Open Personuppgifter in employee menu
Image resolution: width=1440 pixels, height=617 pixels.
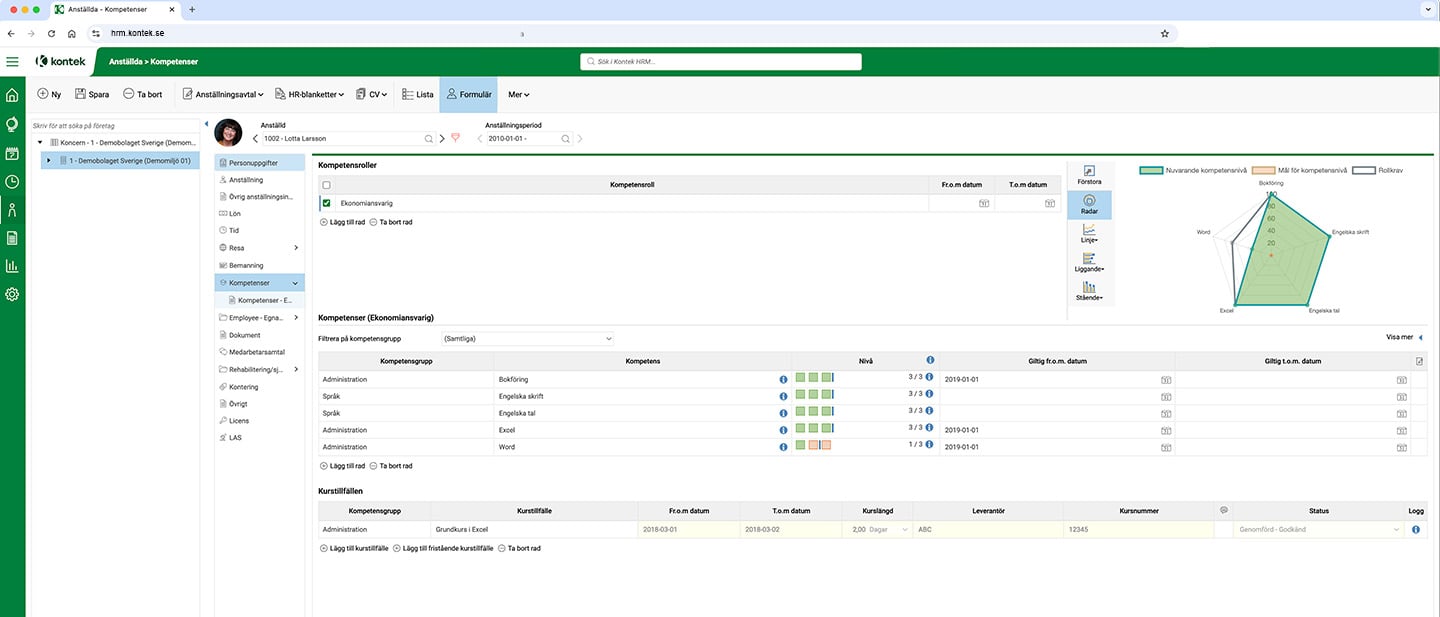click(260, 162)
